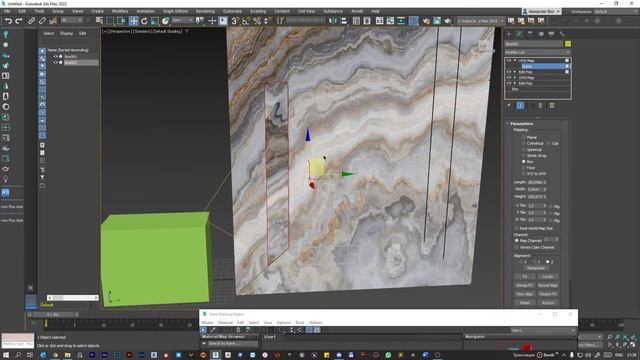Select the Cylindrical mapping option
This screenshot has height=360, width=640.
tap(524, 144)
